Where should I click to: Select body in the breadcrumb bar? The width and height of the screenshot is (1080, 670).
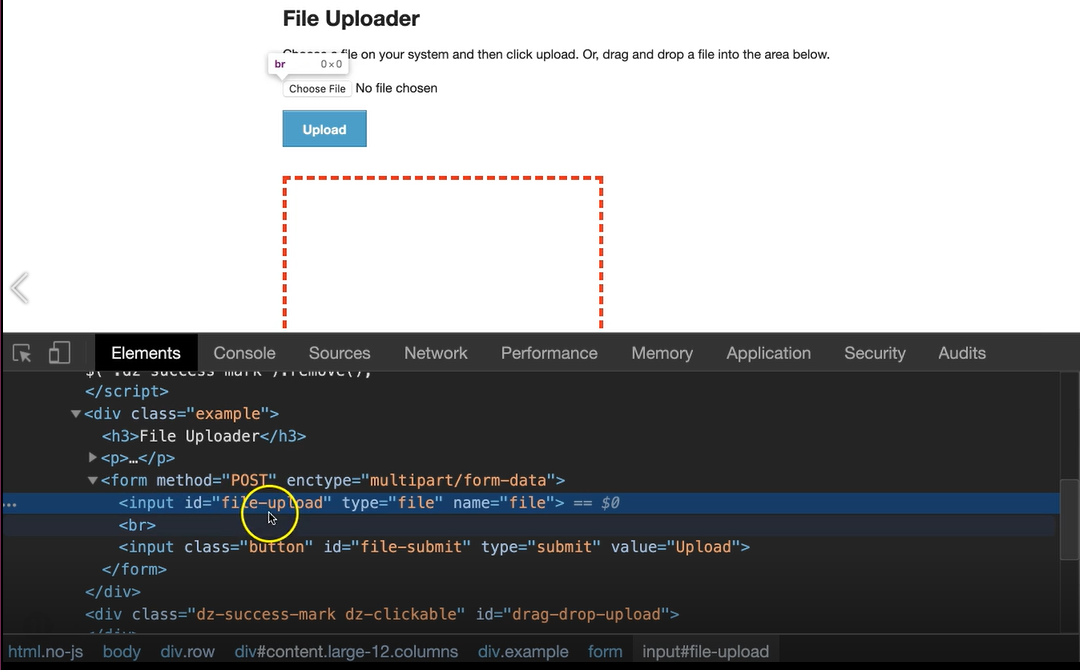coord(122,652)
